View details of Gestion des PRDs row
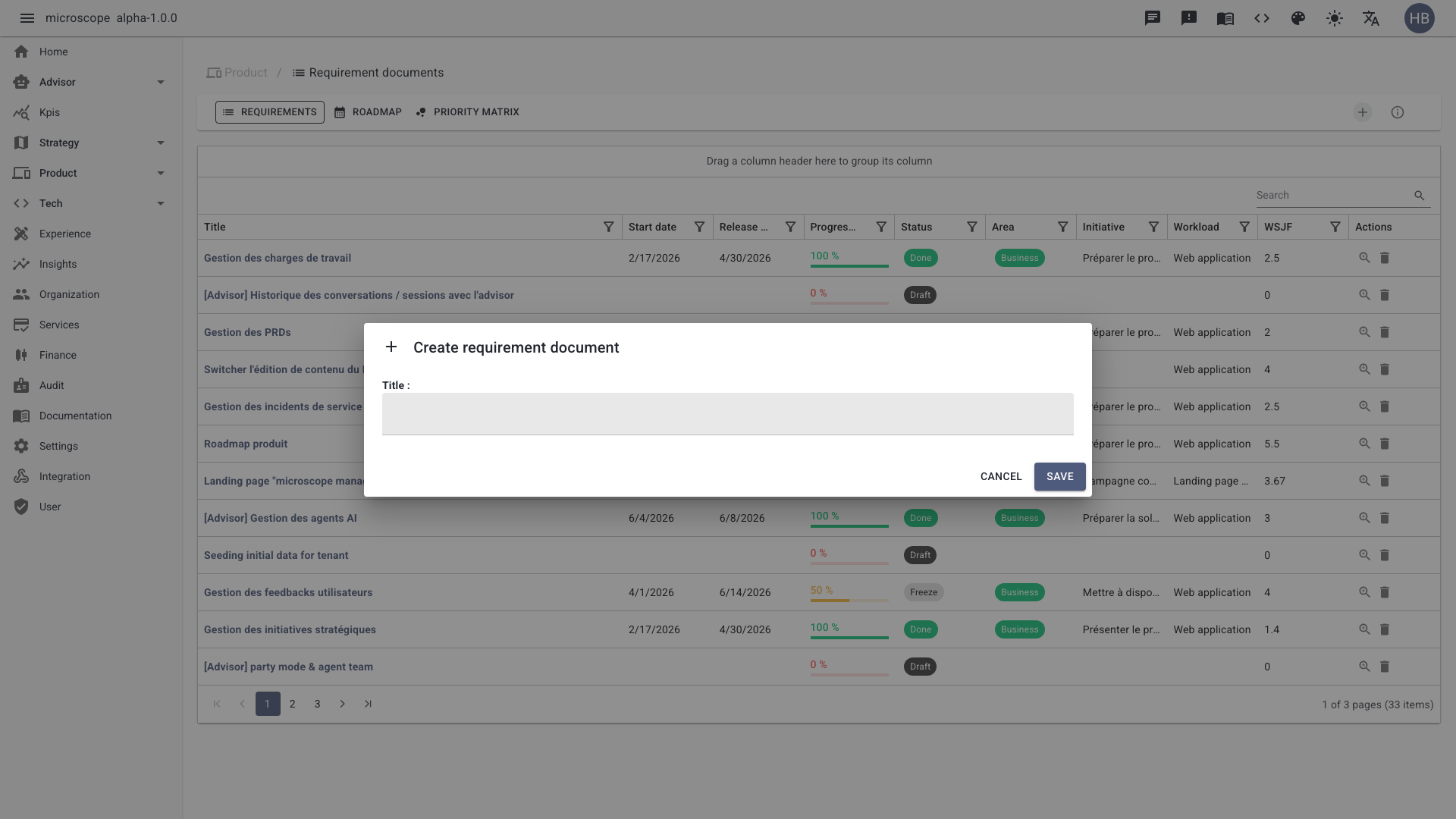This screenshot has height=819, width=1456. click(x=1364, y=332)
